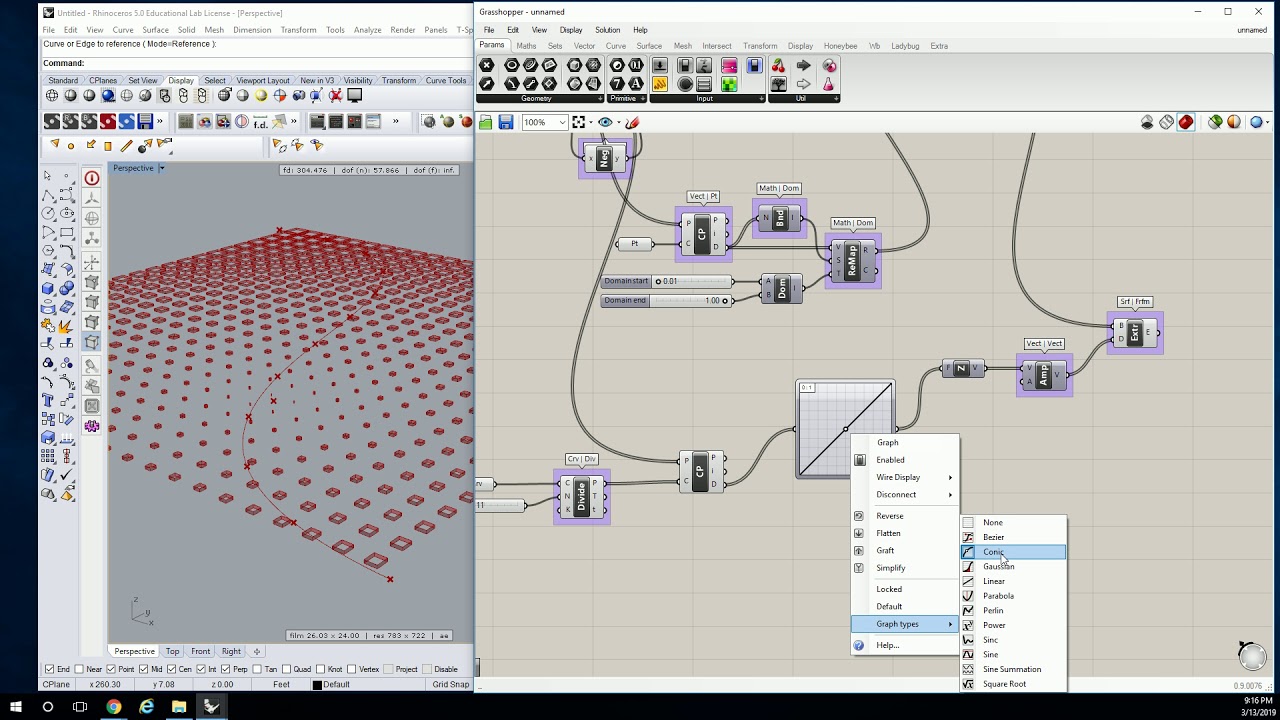Toggle the Point osnap checkbox
1280x720 pixels.
[x=111, y=669]
